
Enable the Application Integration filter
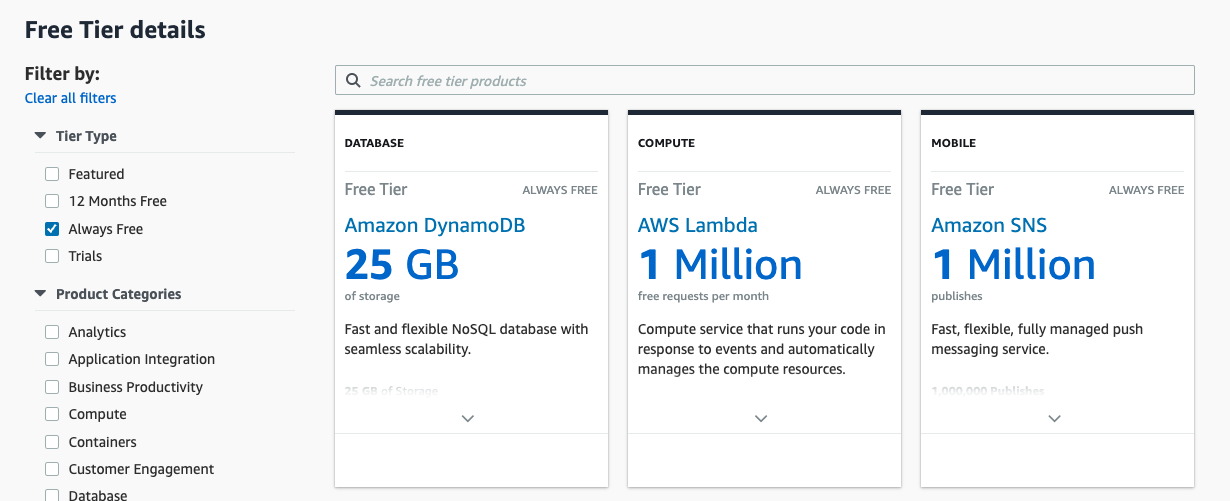[52, 359]
